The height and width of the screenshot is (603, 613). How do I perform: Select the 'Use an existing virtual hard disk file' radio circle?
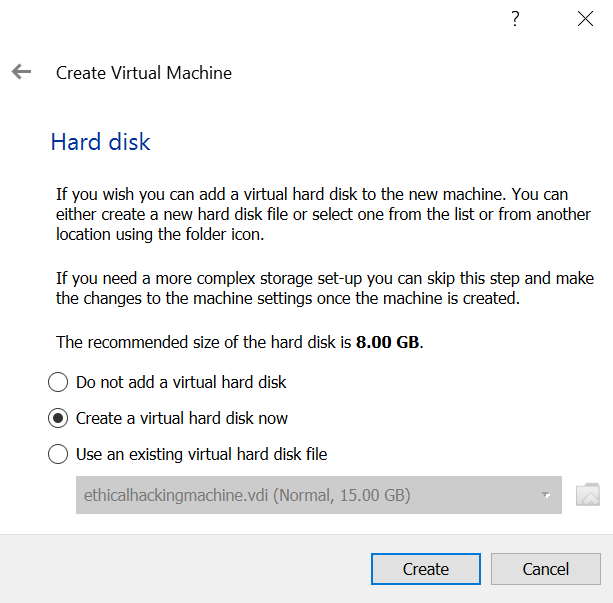point(58,454)
